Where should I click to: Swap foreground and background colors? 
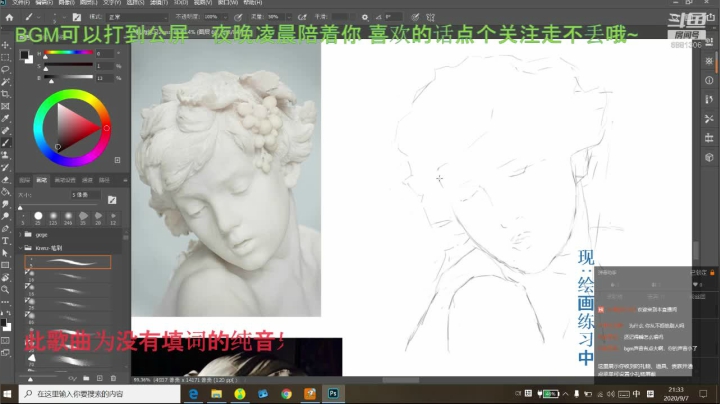9,313
